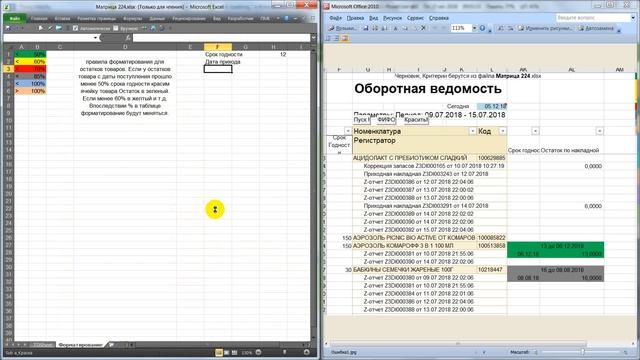Image resolution: width=640 pixels, height=360 pixels.
Task: Open the Формулы ribbon tab
Action: (x=132, y=19)
